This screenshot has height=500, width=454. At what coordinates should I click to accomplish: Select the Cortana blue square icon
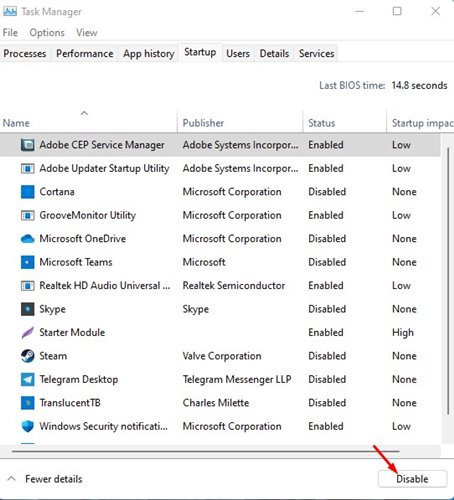[27, 192]
